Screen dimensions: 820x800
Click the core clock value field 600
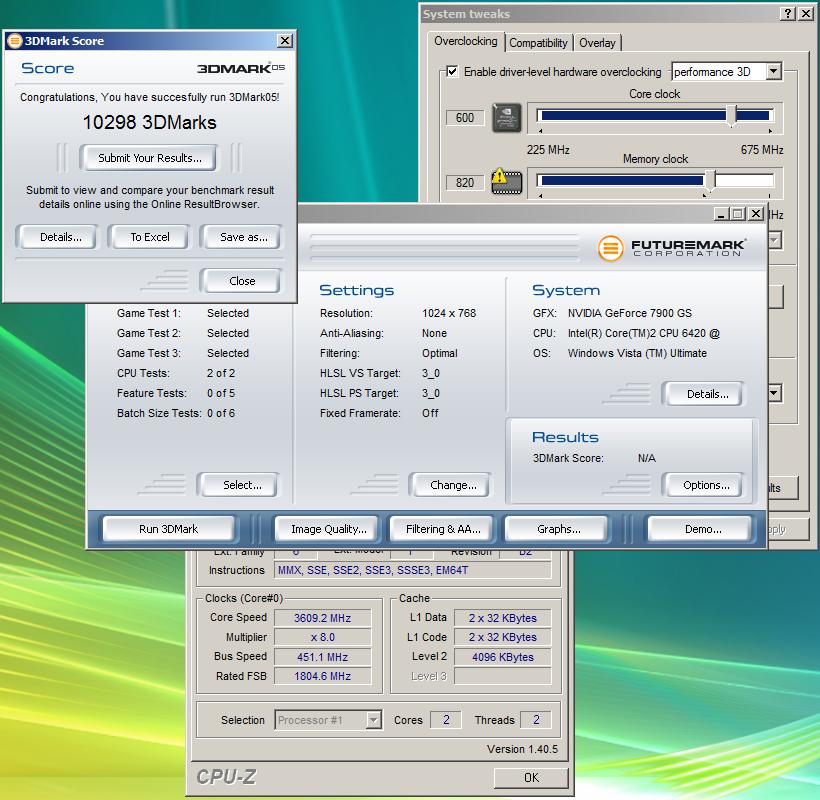[464, 118]
